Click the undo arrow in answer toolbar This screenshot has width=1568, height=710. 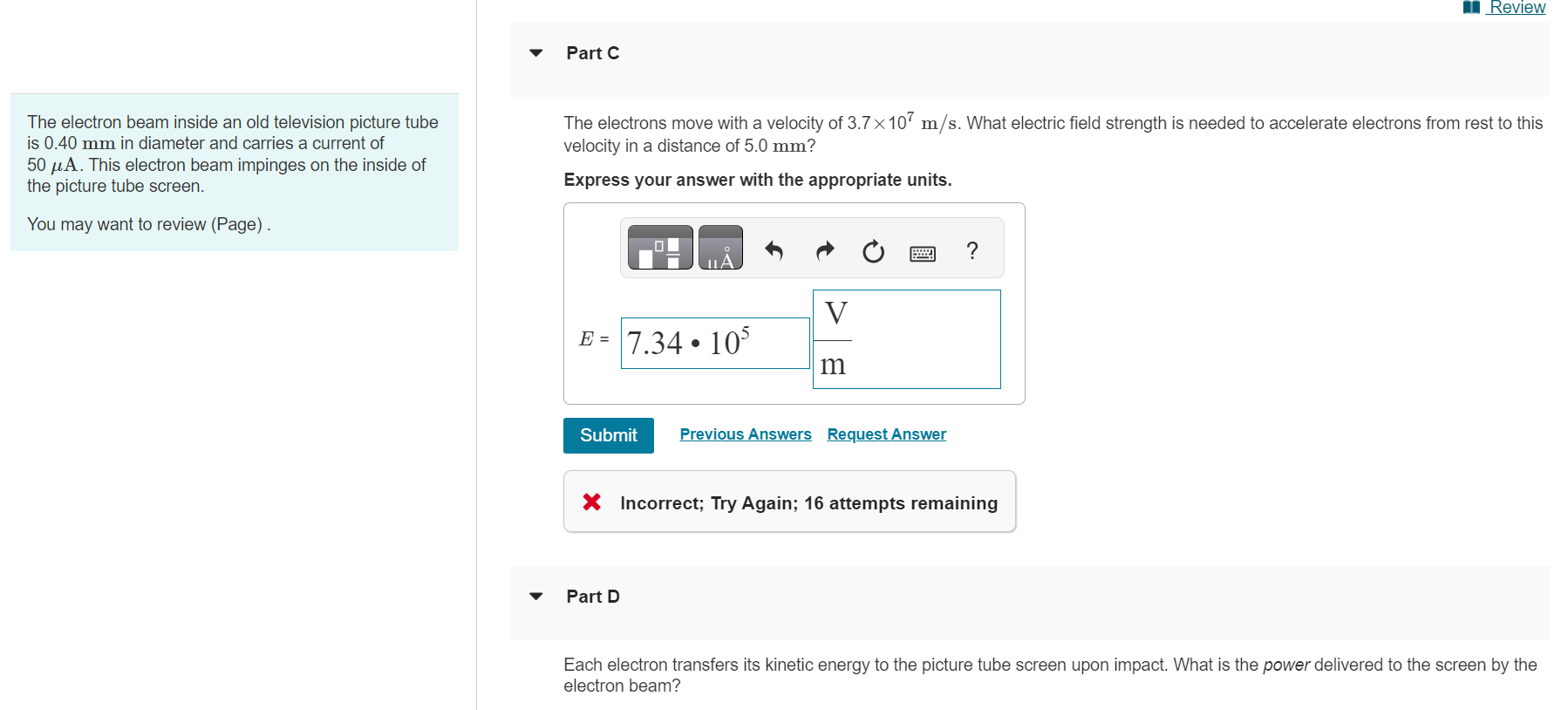point(773,250)
